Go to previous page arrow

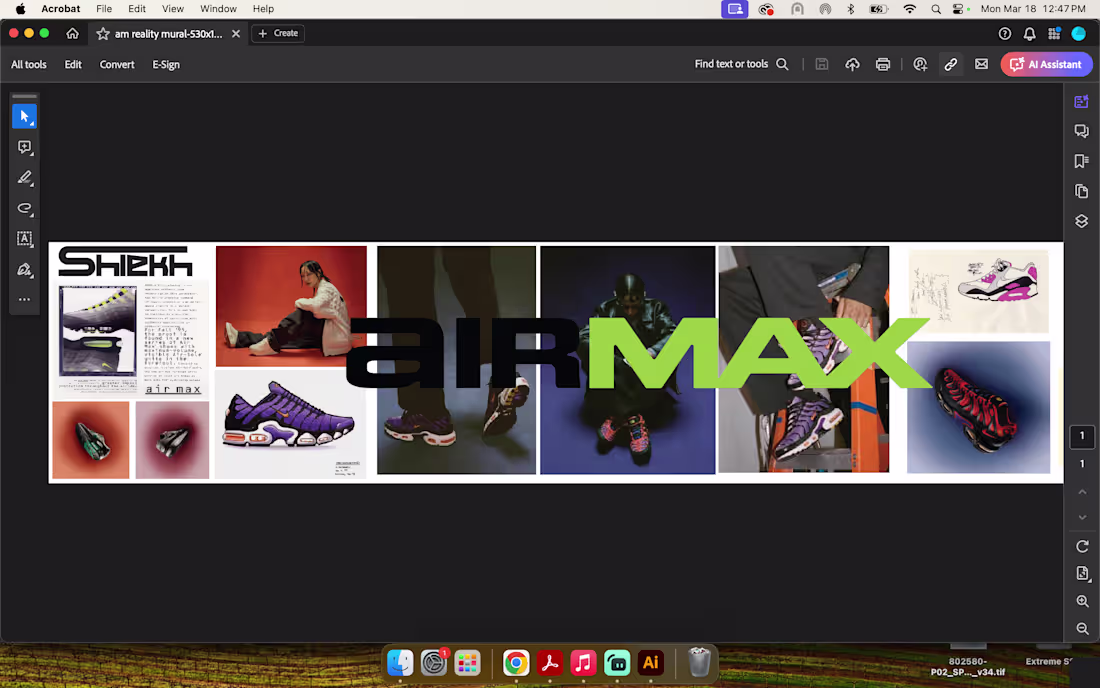point(1082,492)
